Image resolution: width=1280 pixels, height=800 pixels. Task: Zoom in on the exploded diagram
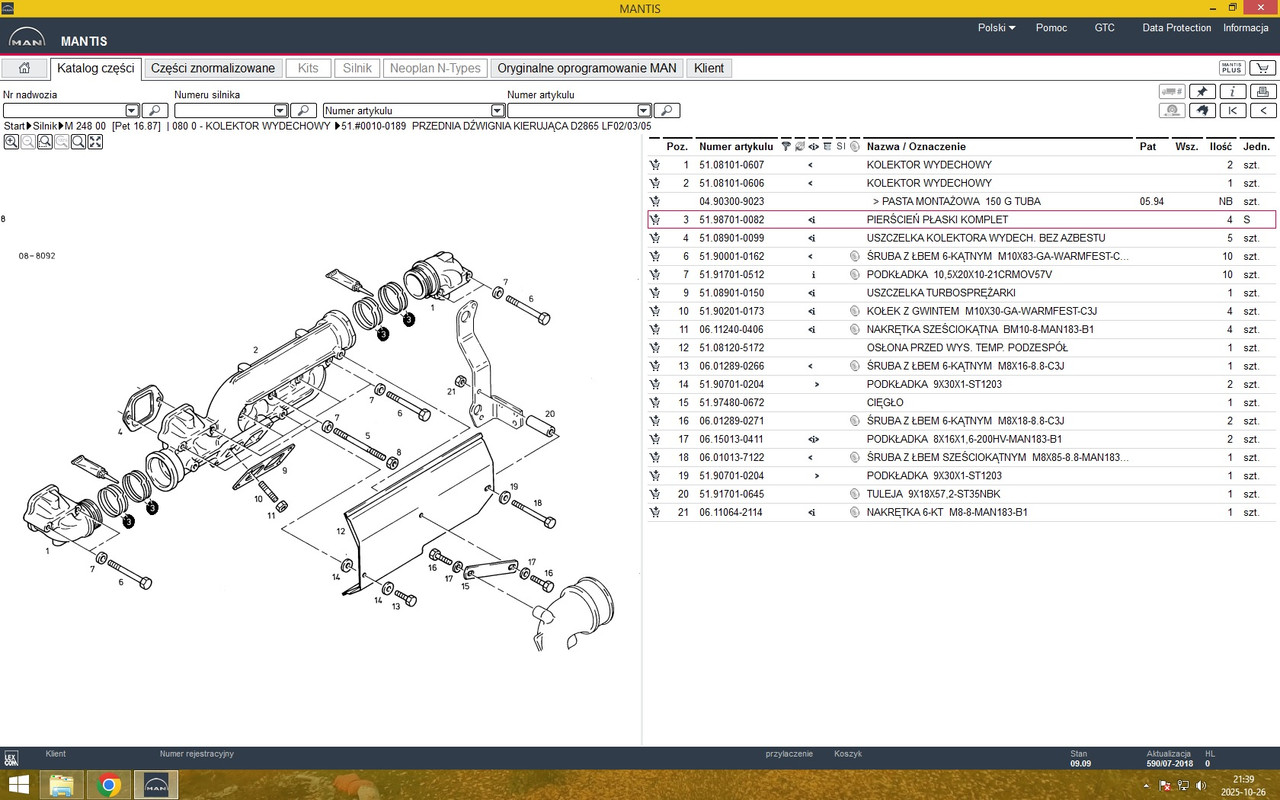tap(11, 142)
